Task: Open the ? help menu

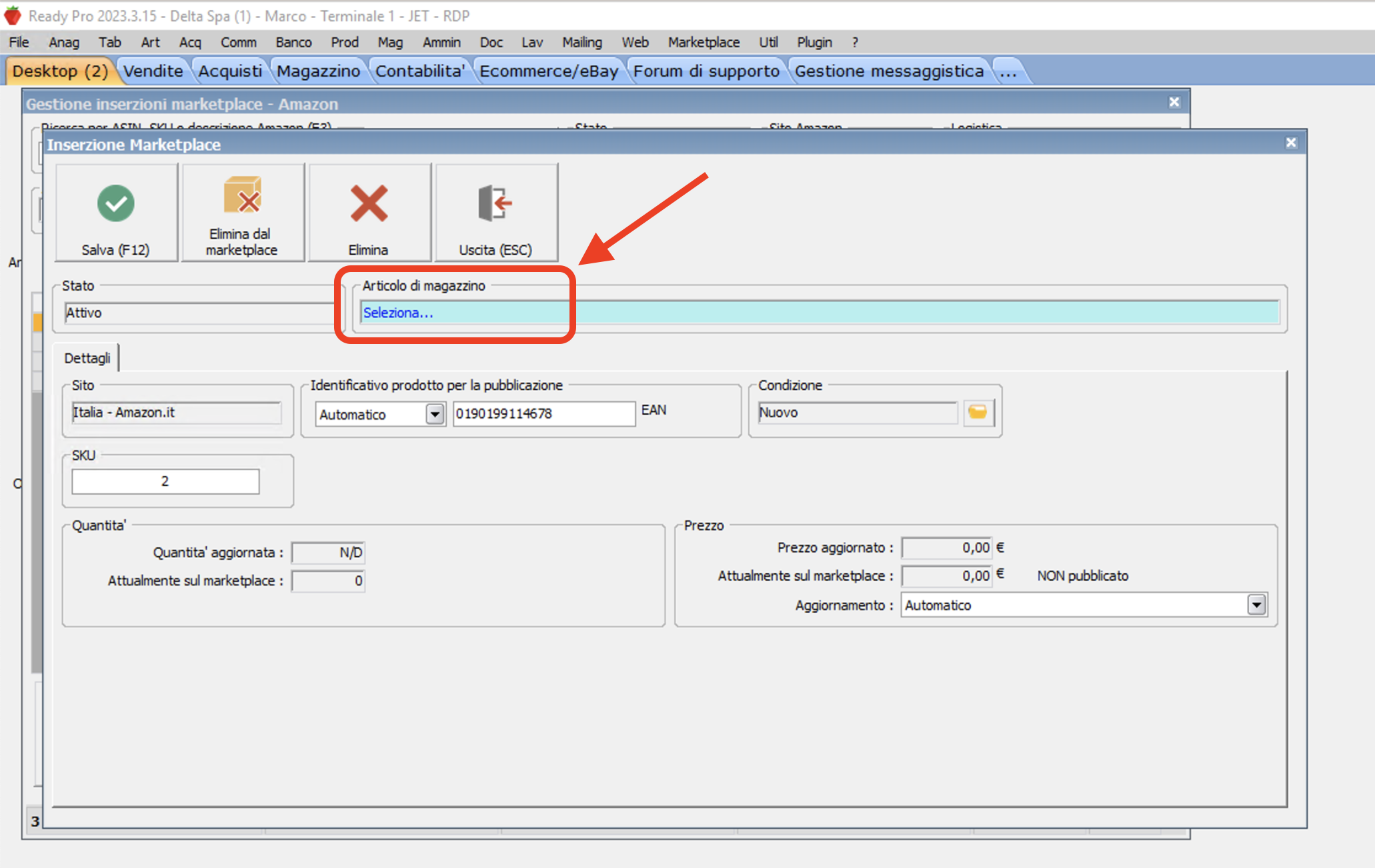Action: tap(855, 42)
